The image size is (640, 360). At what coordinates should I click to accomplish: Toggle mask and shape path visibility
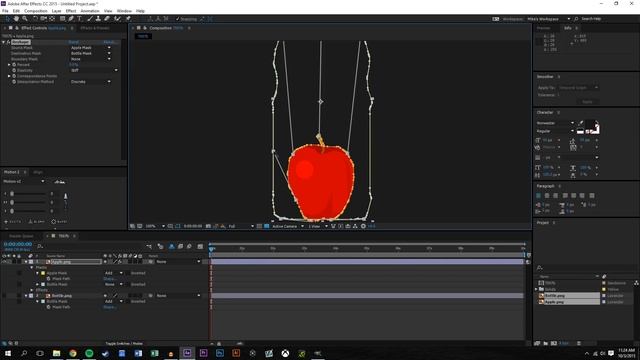(x=178, y=226)
